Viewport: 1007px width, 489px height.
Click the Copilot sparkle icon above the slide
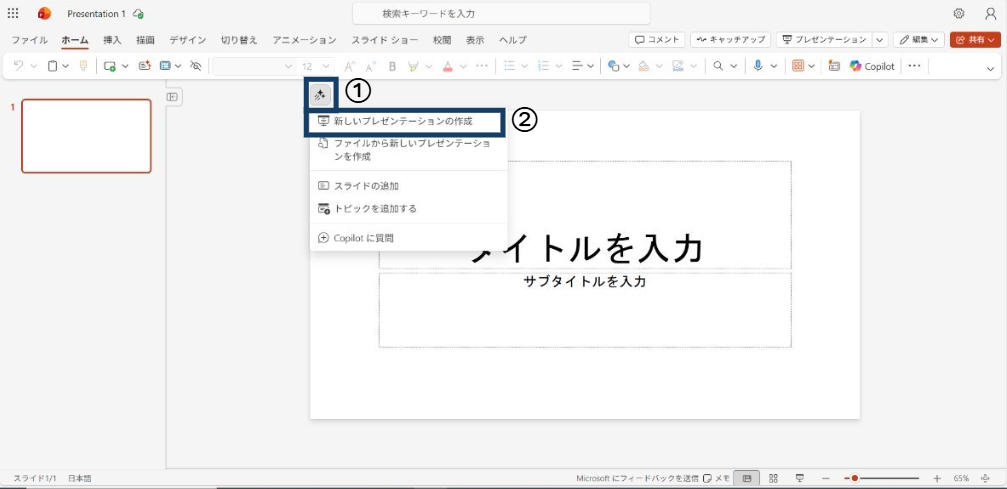tap(320, 95)
